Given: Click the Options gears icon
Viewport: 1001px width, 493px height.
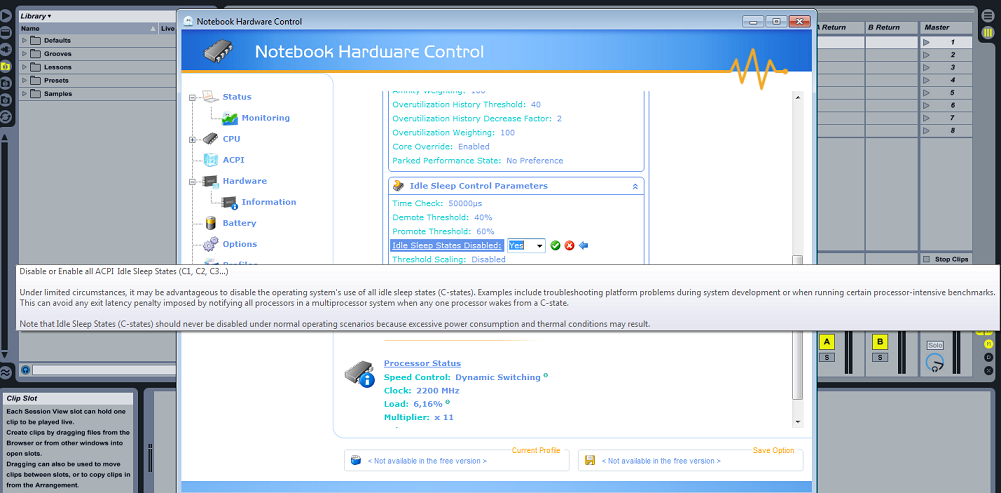Looking at the screenshot, I should (x=210, y=244).
